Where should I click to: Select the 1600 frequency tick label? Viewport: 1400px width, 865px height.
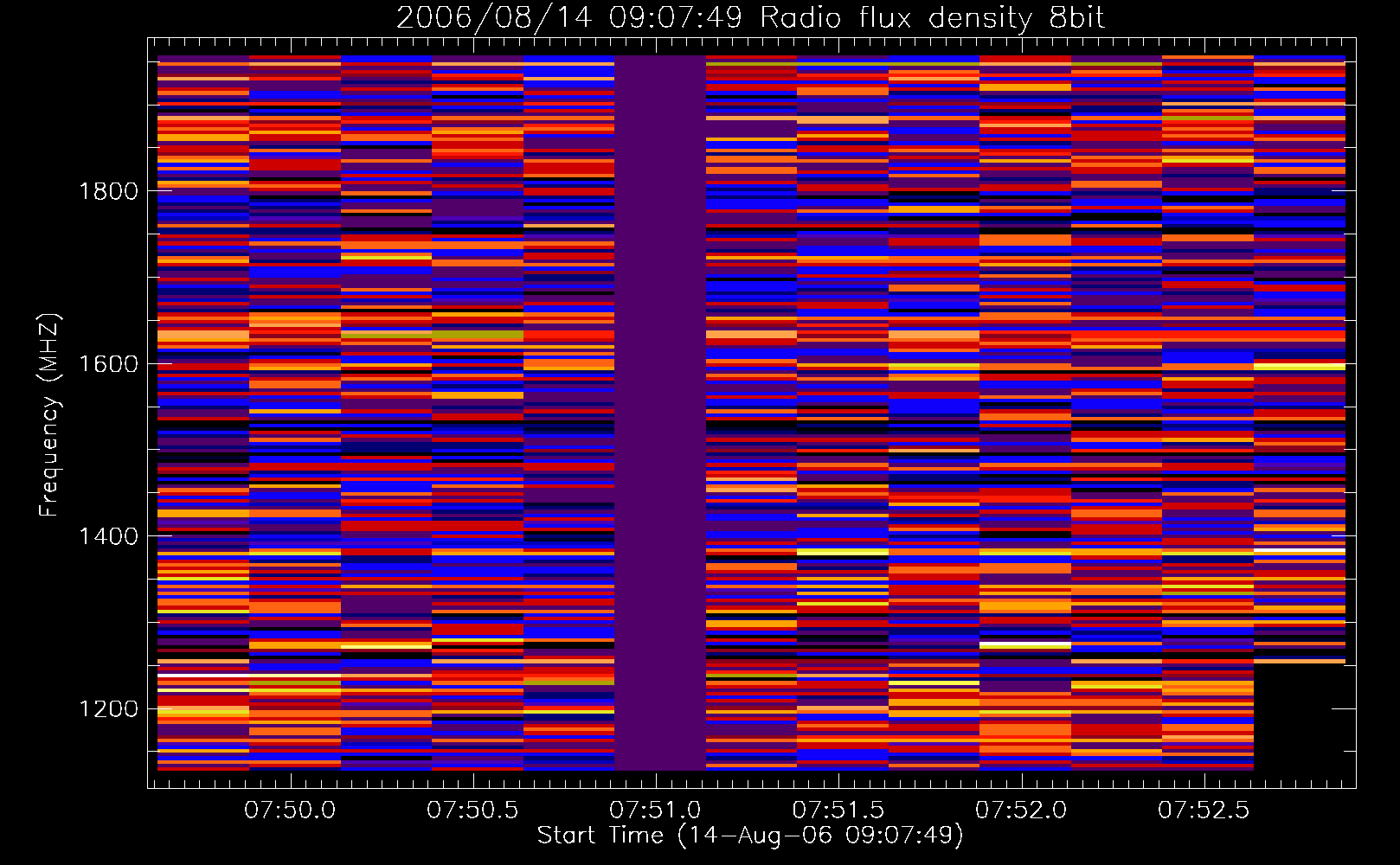point(109,364)
